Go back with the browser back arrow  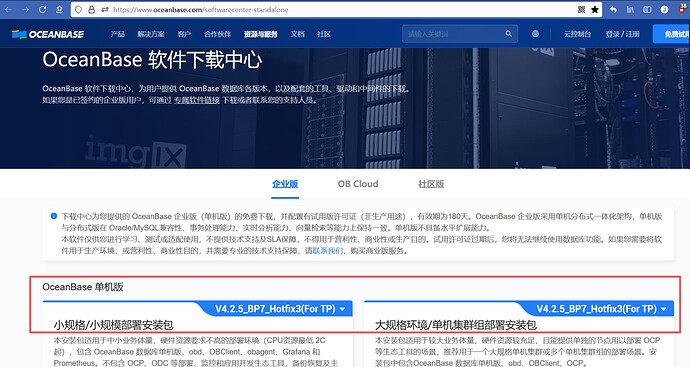tap(8, 9)
